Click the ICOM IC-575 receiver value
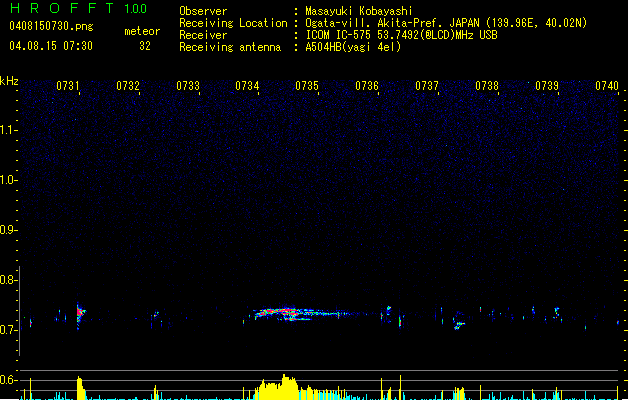 [401, 35]
